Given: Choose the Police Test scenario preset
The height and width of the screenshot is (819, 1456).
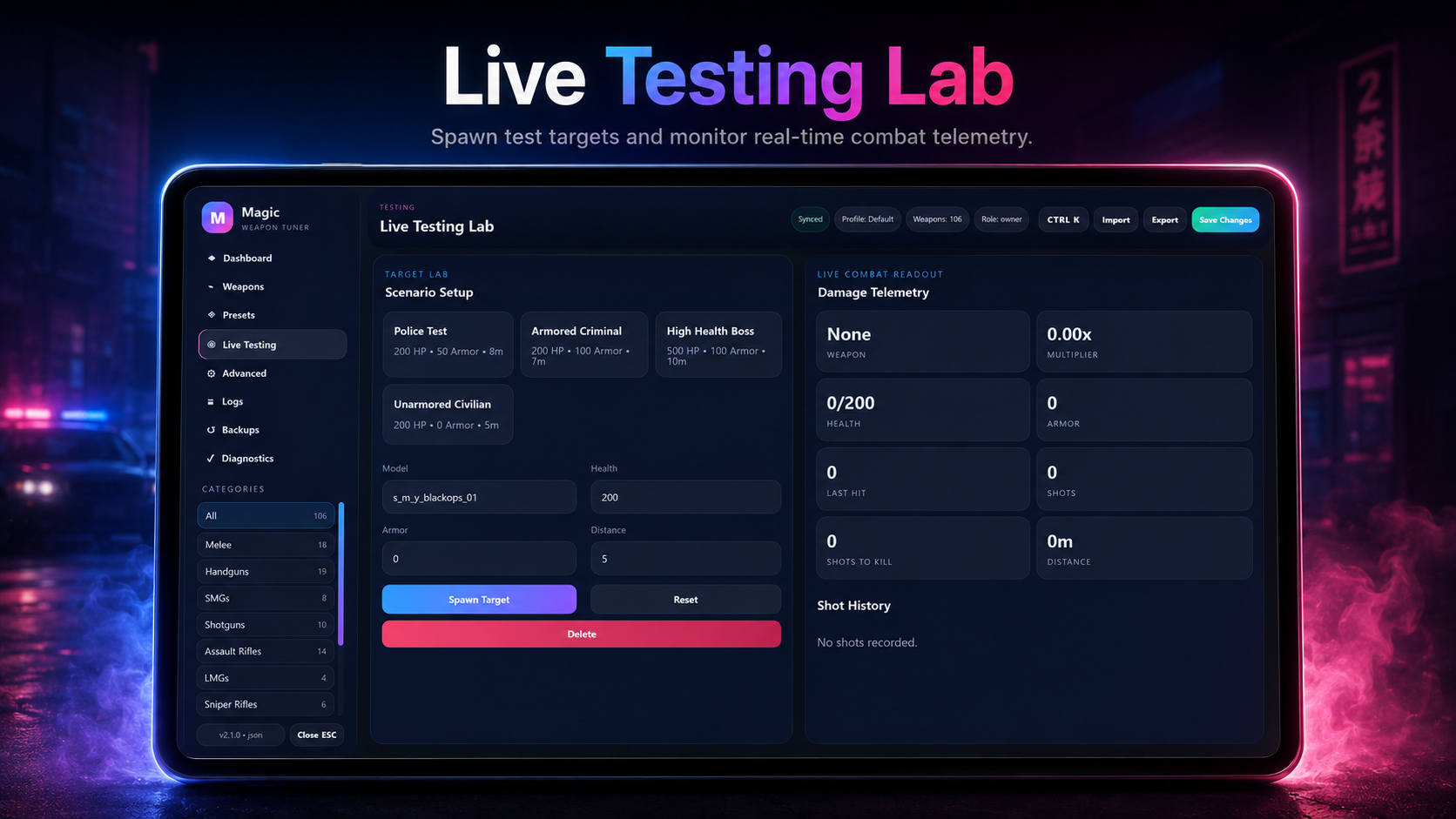Looking at the screenshot, I should [448, 344].
